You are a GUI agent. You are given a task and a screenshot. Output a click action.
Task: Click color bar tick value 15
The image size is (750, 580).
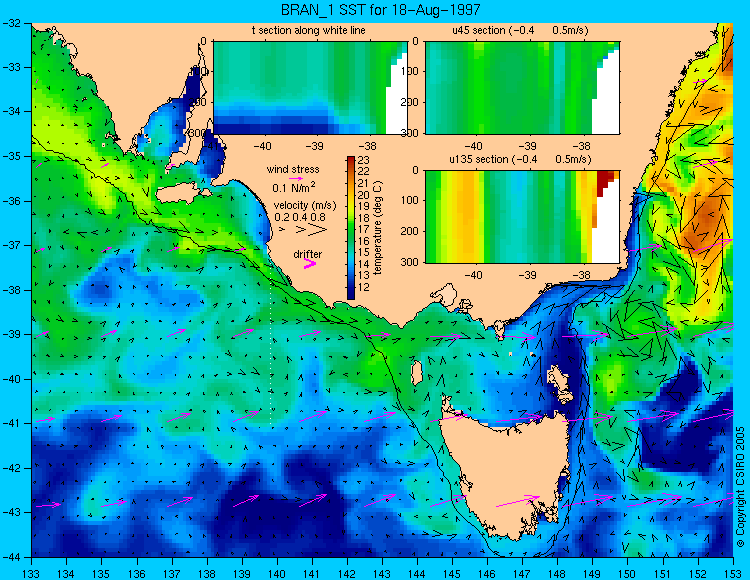tap(364, 252)
